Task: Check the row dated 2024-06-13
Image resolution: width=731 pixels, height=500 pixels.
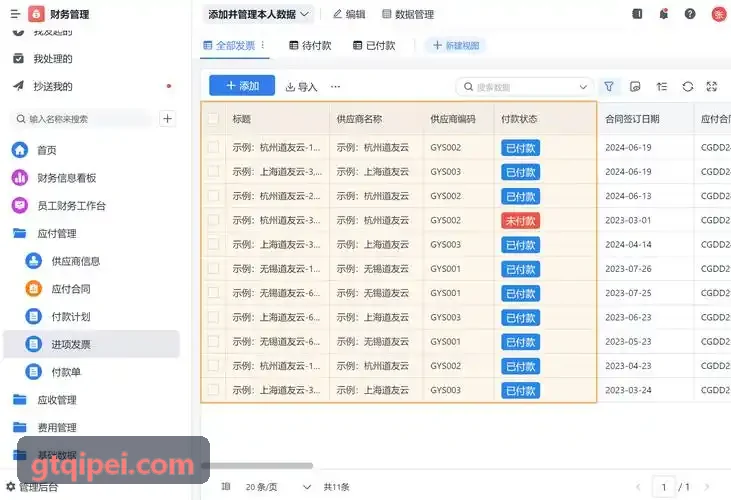Action: tap(213, 196)
